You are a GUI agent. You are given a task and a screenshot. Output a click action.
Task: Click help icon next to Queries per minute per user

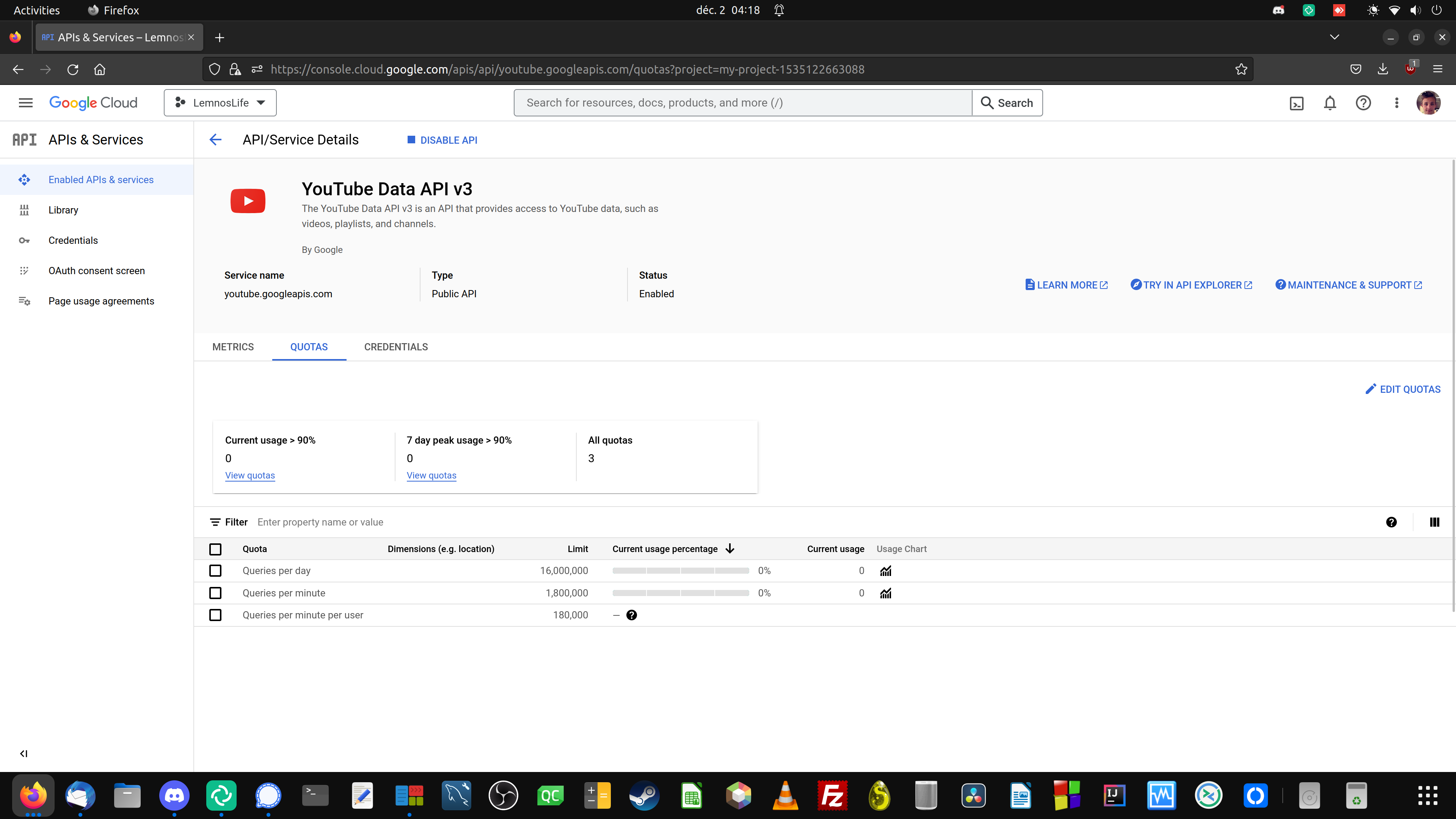point(631,615)
